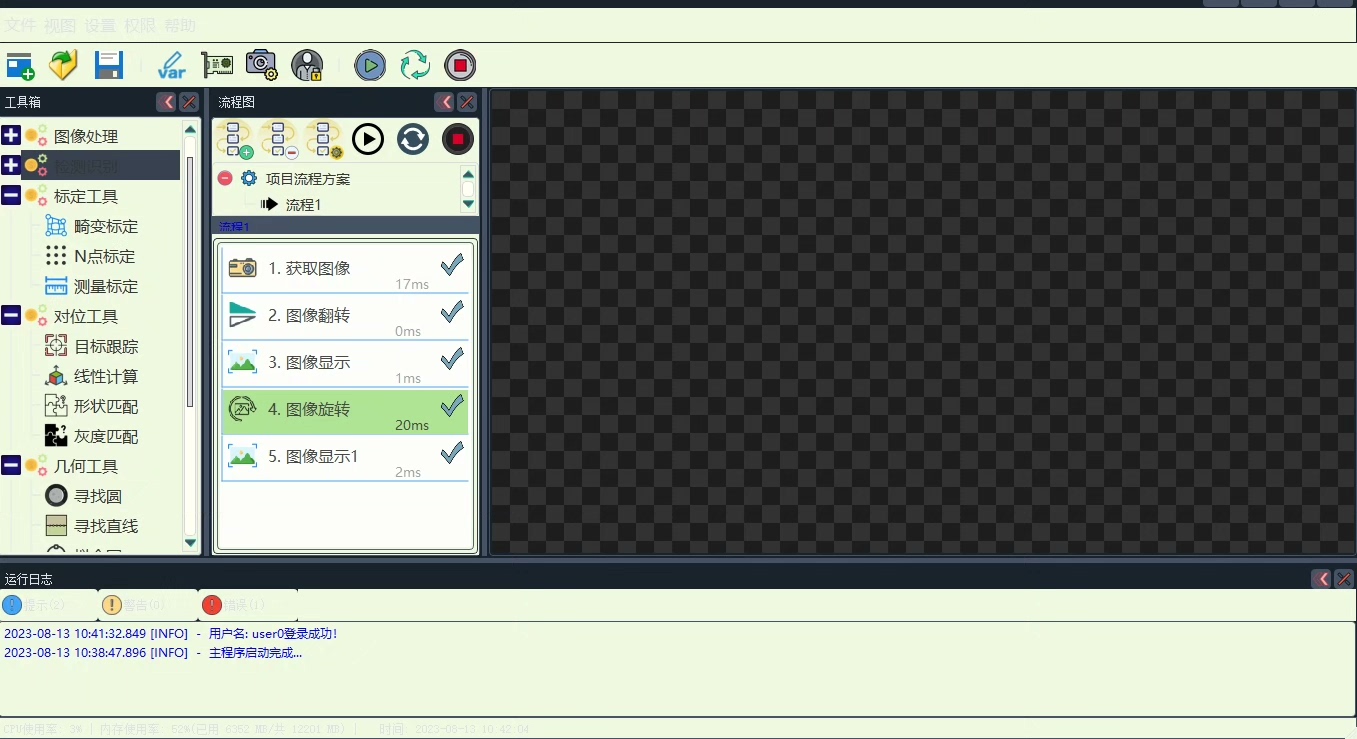Click the user0 login success log line
Image resolution: width=1357 pixels, height=739 pixels.
[171, 633]
